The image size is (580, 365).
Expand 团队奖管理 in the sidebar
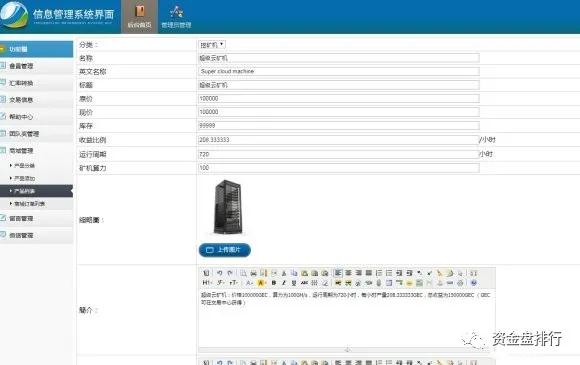click(36, 134)
